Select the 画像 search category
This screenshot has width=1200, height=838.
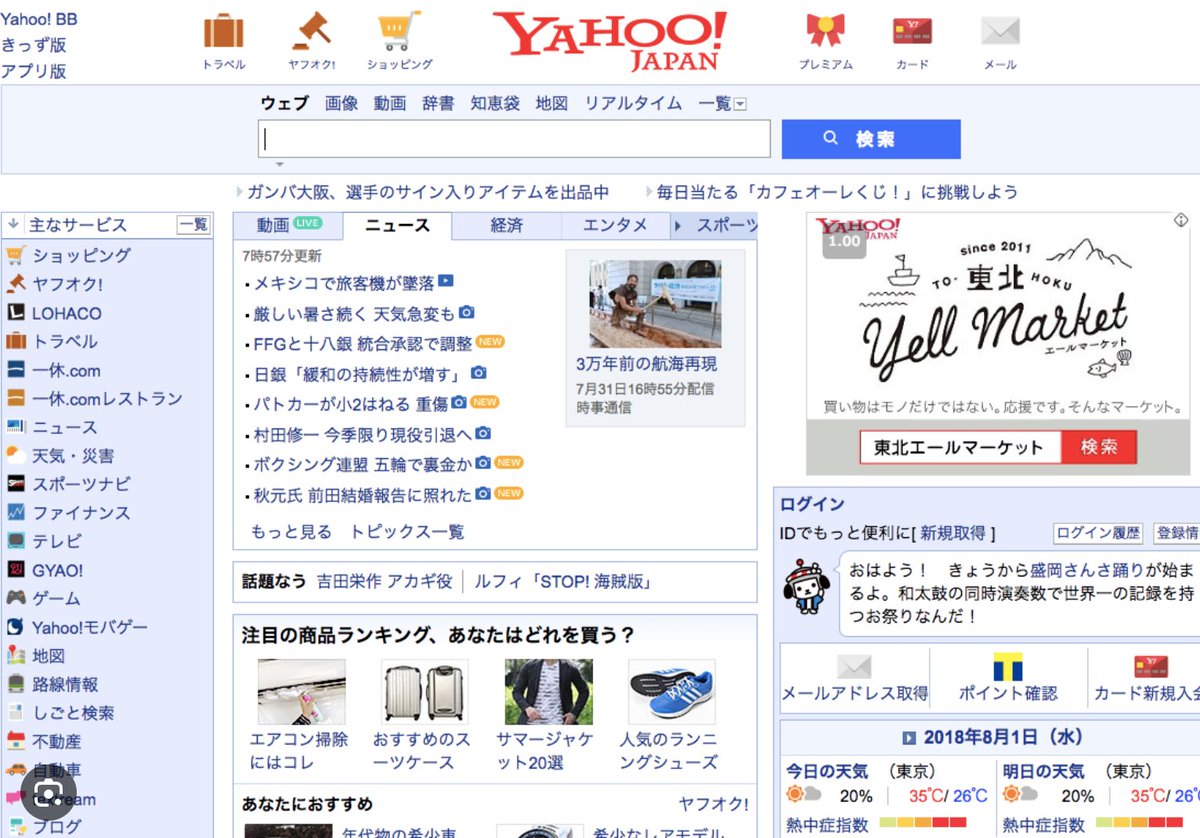pyautogui.click(x=341, y=103)
